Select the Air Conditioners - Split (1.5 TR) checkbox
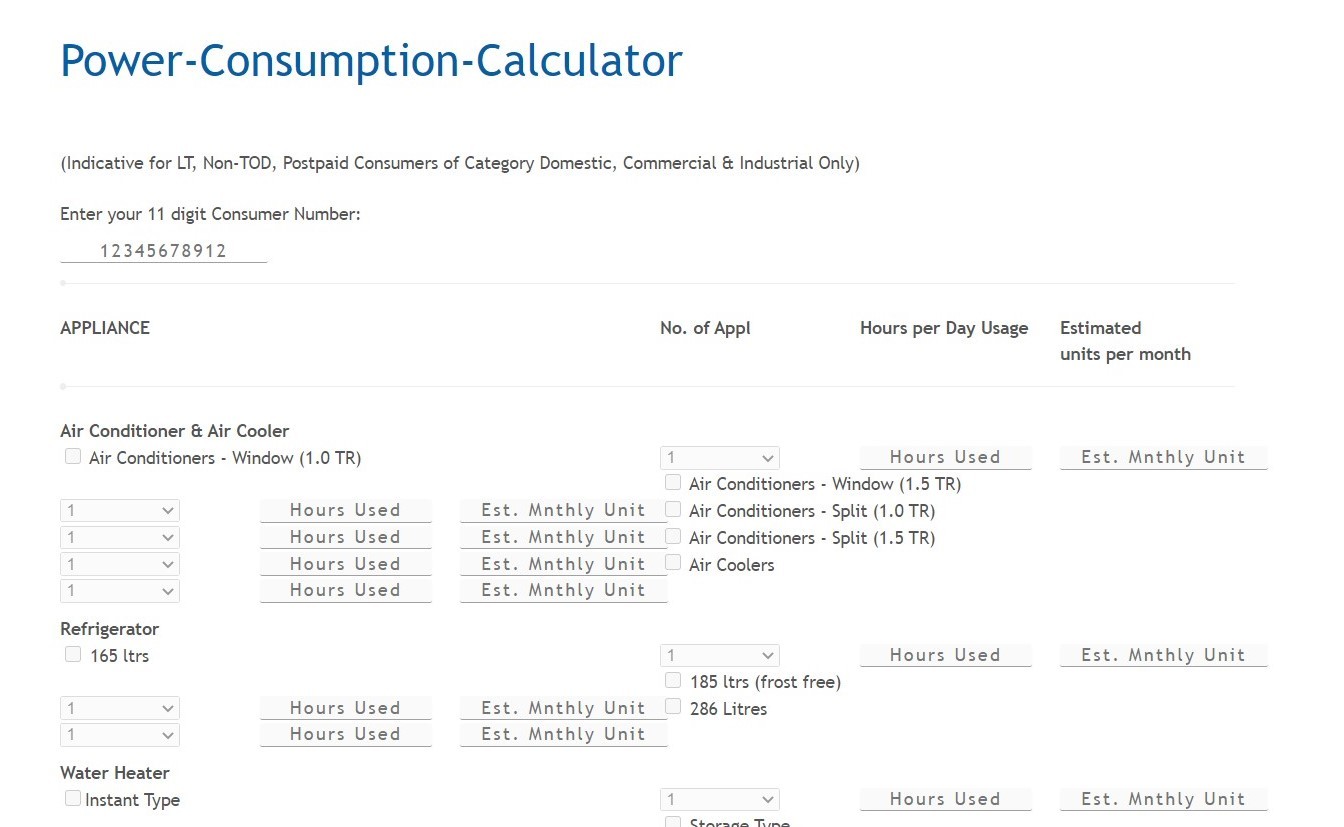The image size is (1344, 827). [x=673, y=536]
